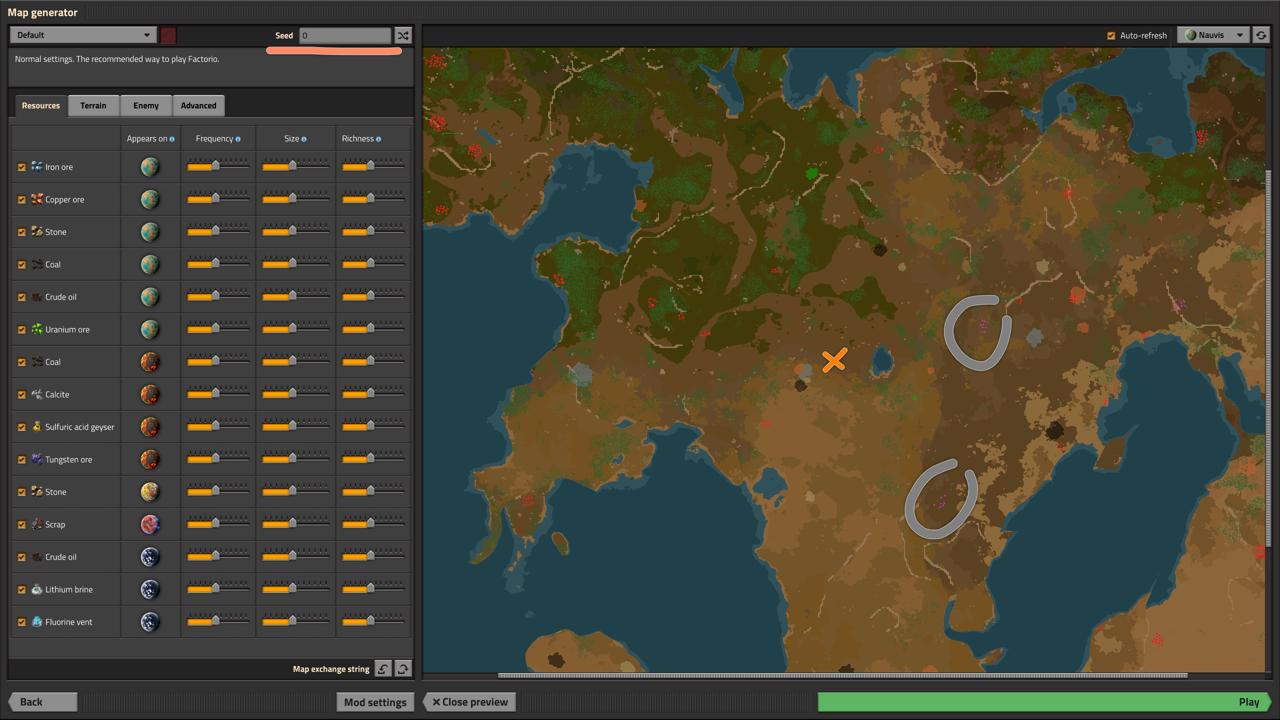Click Nauvis planet icon in Copper ore row

coord(150,199)
